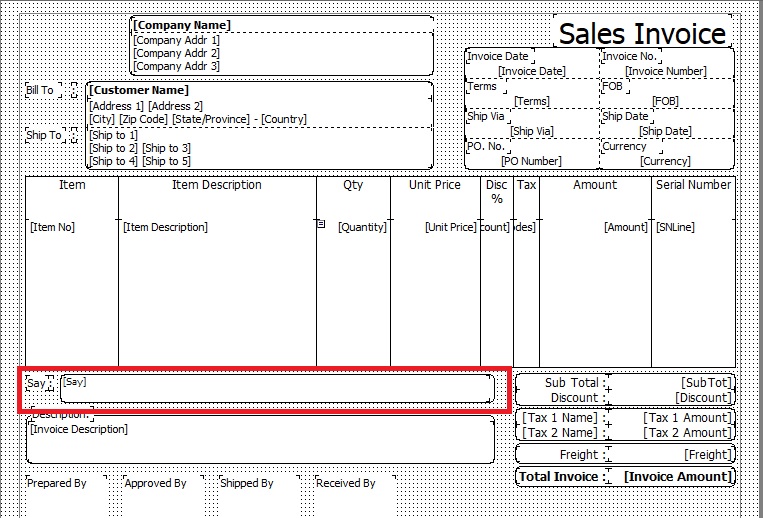The height and width of the screenshot is (518, 763).
Task: Click the small marker icon beside [Quantity]
Action: point(321,224)
